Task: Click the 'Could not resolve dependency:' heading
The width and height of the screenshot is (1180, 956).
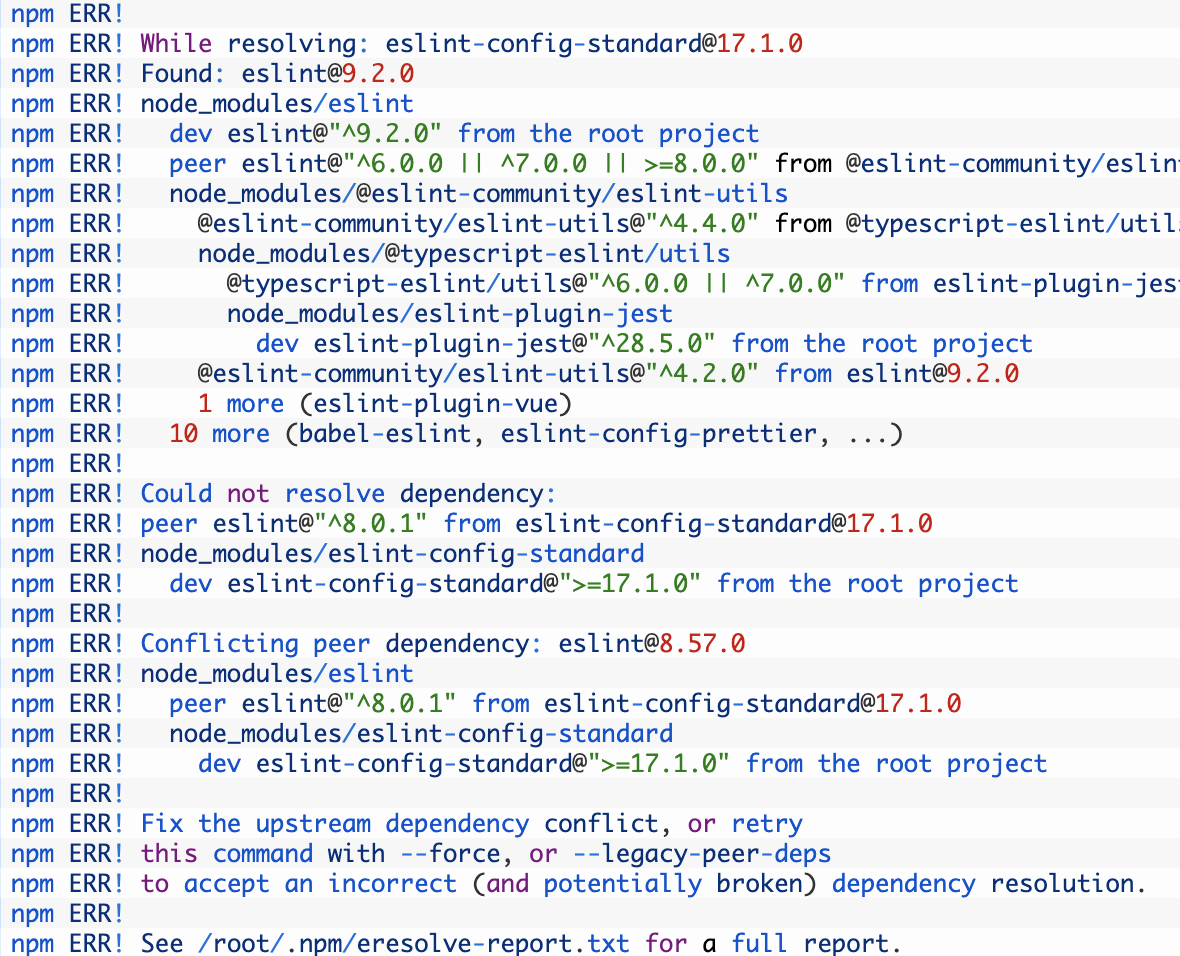Action: [x=348, y=494]
